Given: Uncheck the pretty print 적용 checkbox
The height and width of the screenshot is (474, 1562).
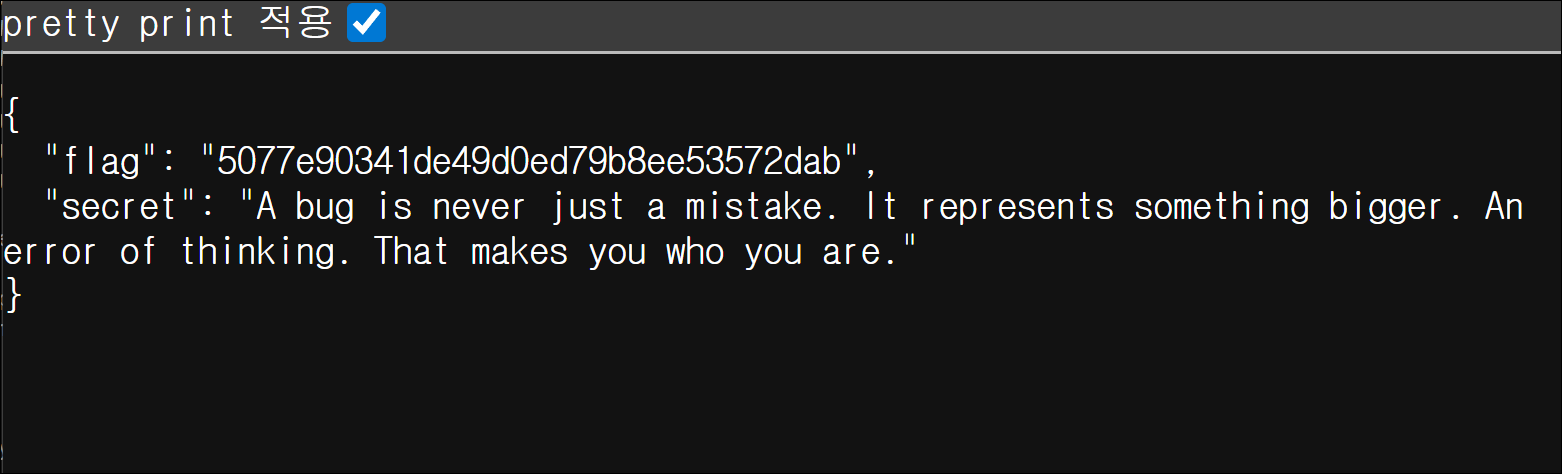Looking at the screenshot, I should (366, 23).
